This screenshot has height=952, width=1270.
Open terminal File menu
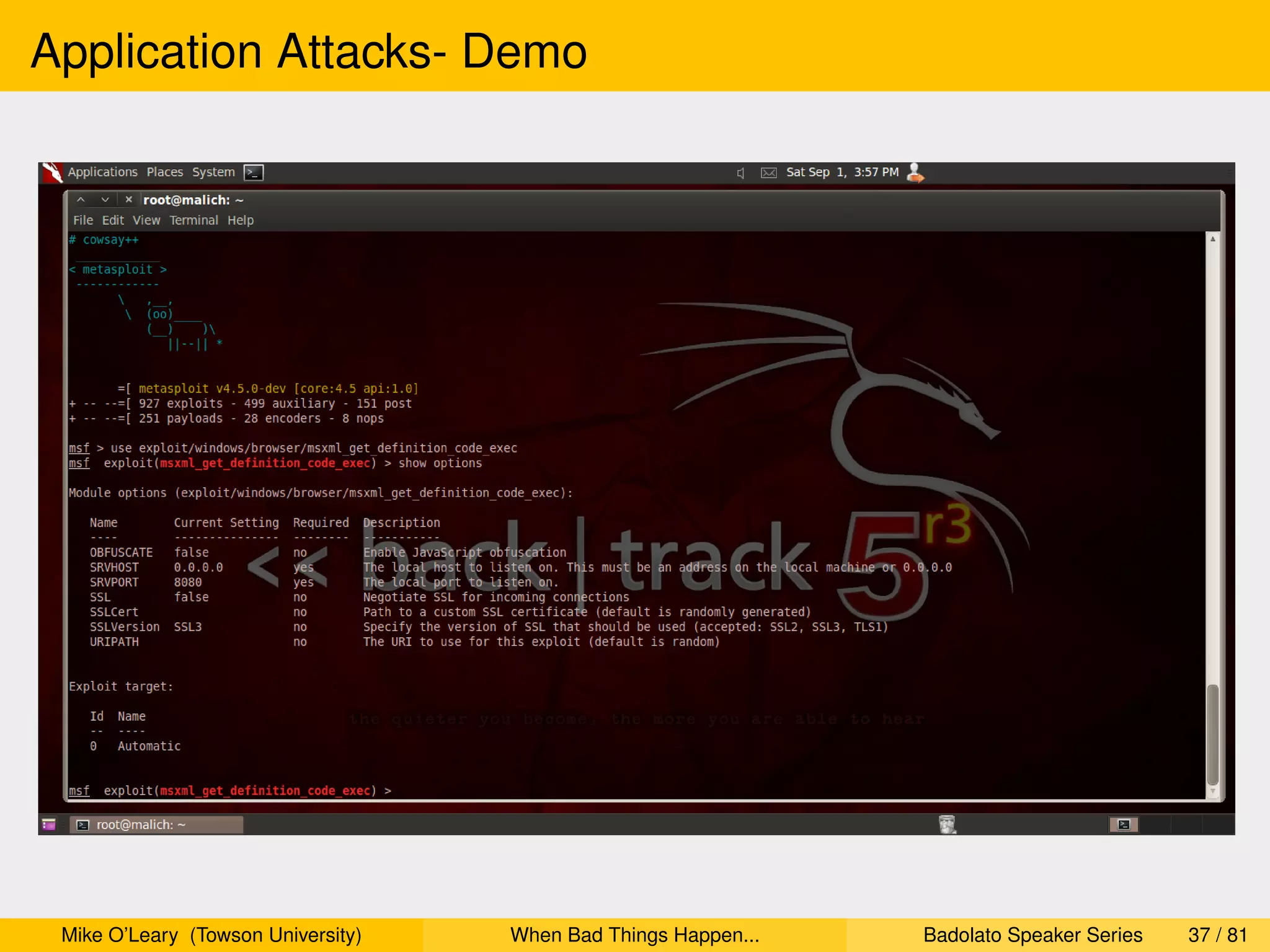tap(83, 221)
